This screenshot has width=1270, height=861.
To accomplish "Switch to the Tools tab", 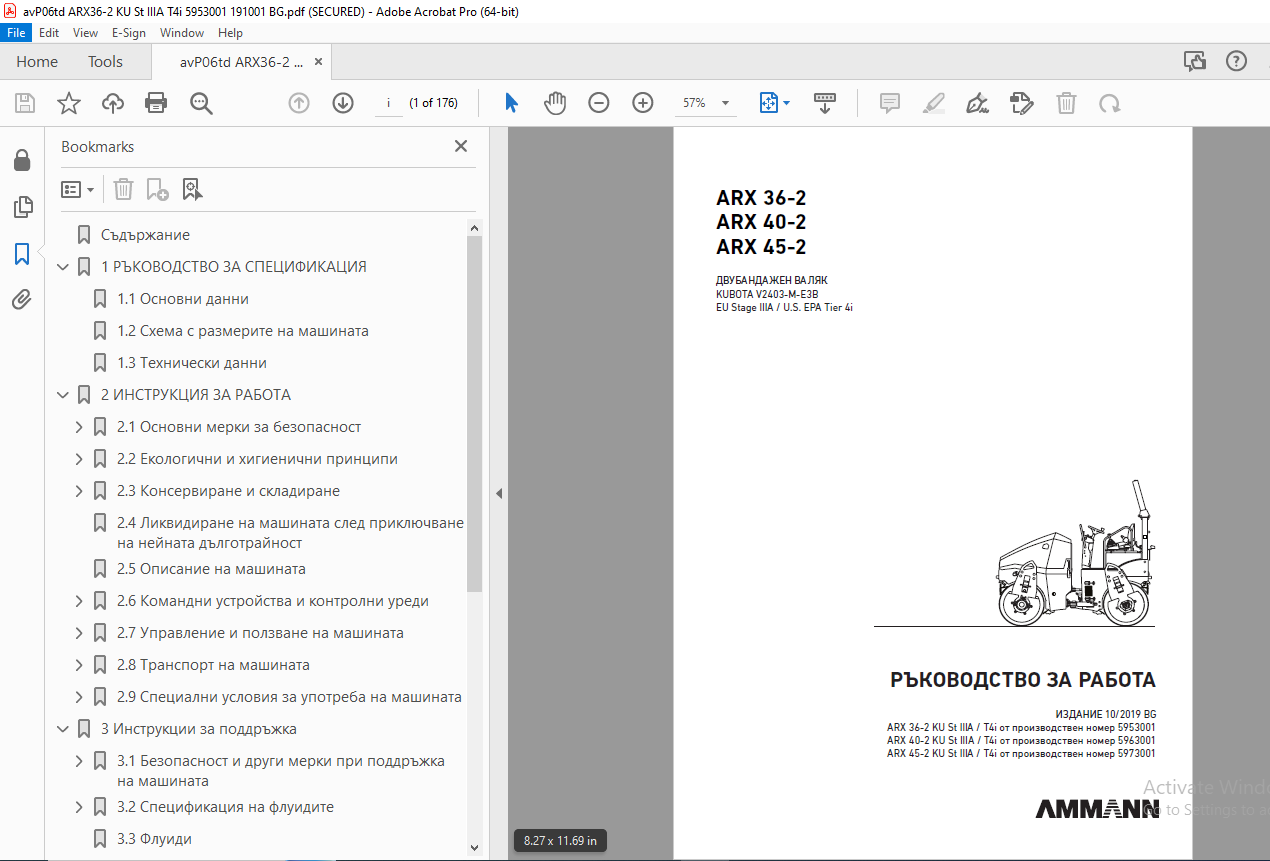I will coord(105,62).
